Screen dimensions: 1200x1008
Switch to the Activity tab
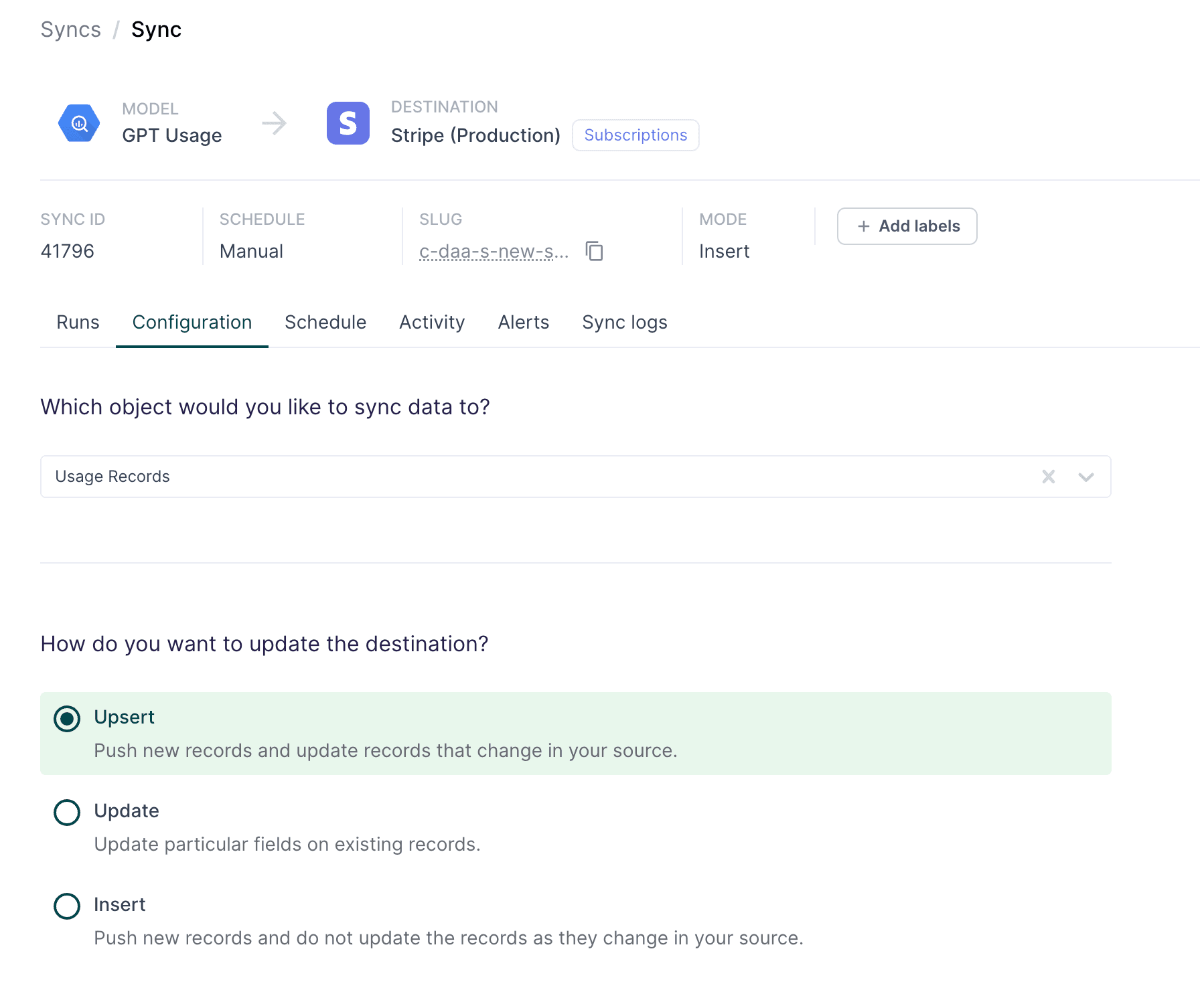click(x=432, y=322)
